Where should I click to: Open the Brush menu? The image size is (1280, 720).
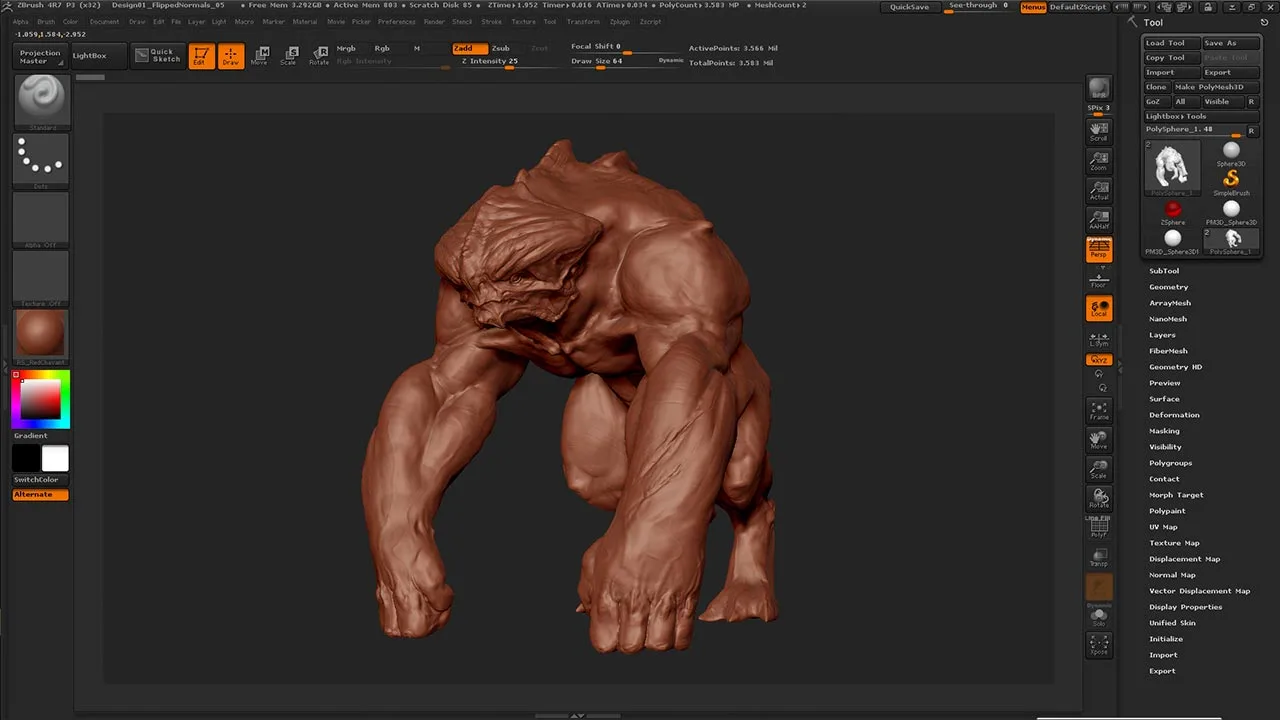46,21
